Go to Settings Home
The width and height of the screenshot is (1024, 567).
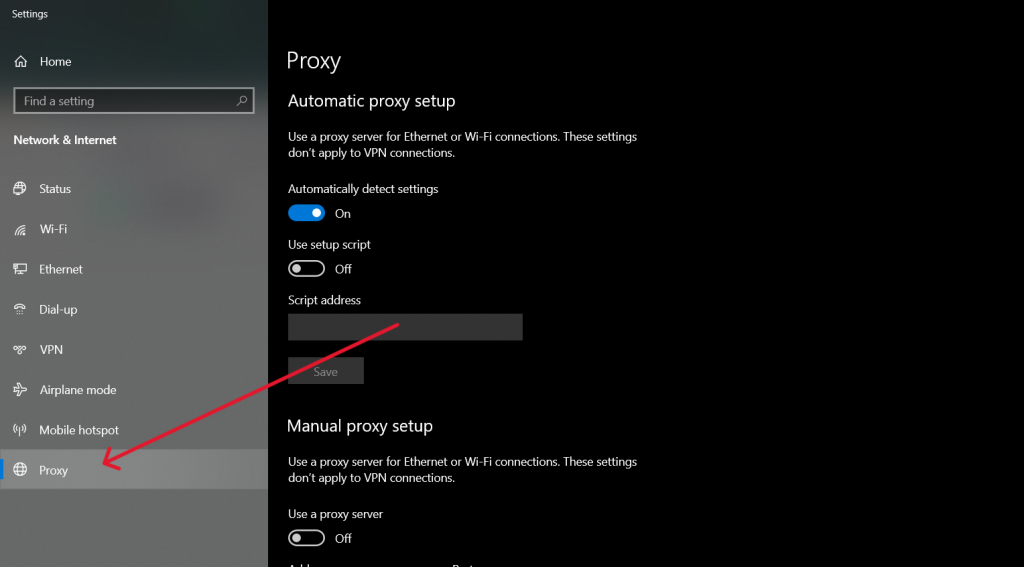coord(134,61)
